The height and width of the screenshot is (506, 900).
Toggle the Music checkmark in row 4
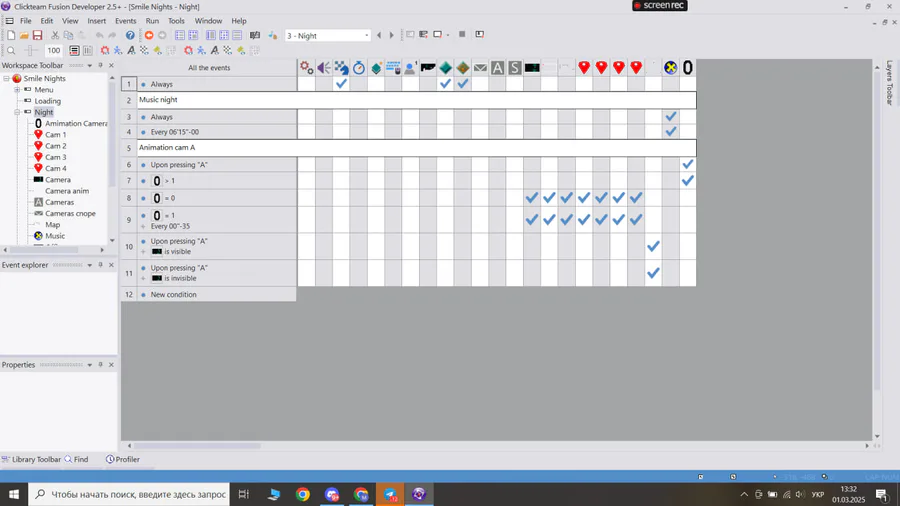click(670, 131)
